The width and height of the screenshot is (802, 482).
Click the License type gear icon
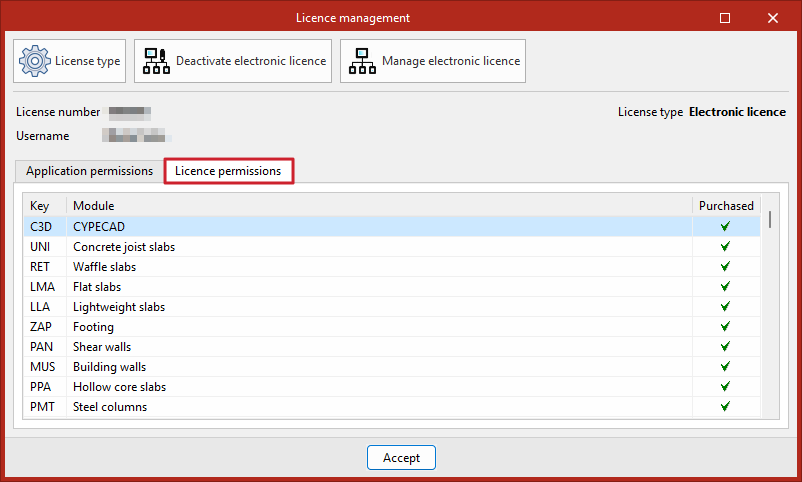click(x=35, y=61)
